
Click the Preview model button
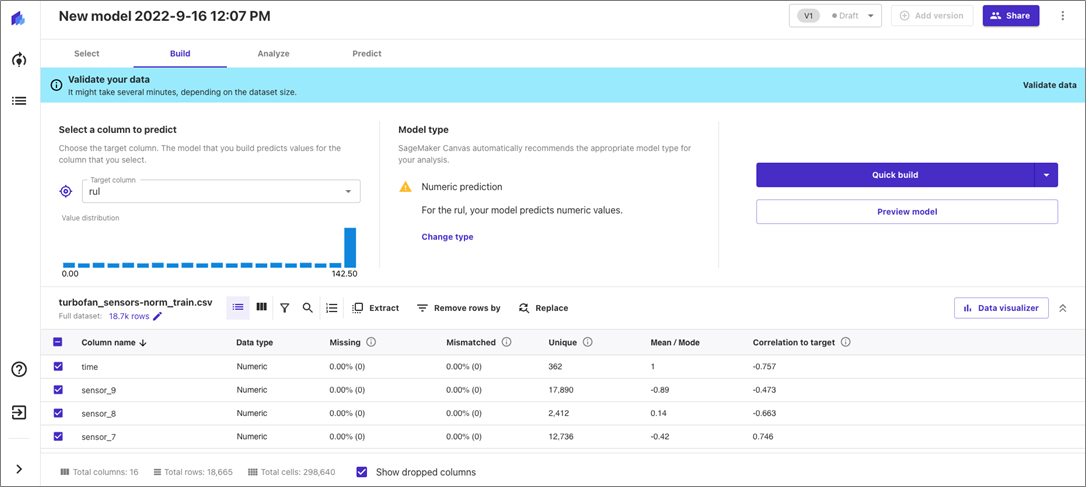tap(906, 212)
